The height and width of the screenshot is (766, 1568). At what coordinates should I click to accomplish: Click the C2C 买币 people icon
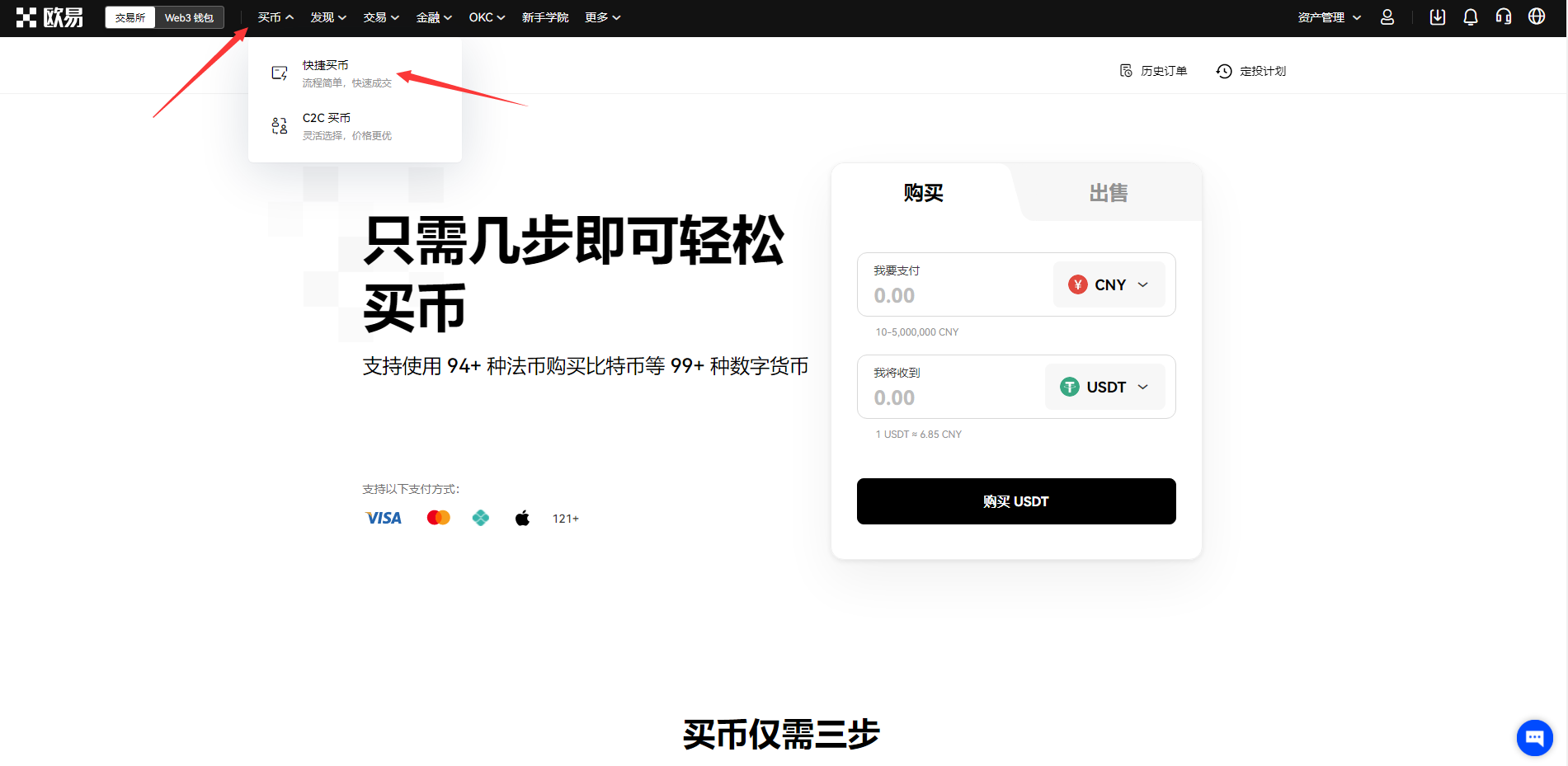point(280,126)
